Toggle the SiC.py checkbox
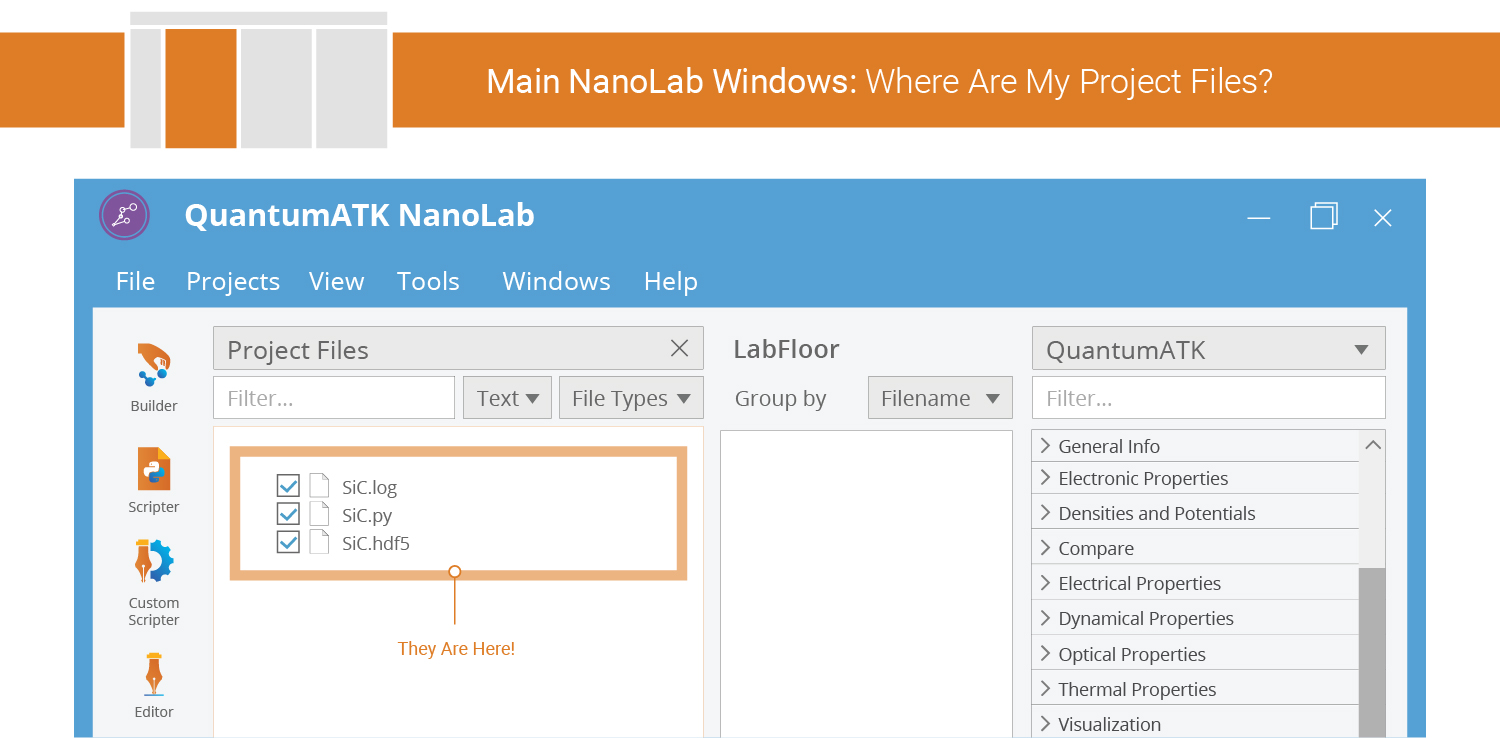Screen dimensions: 1500x738 [x=288, y=514]
